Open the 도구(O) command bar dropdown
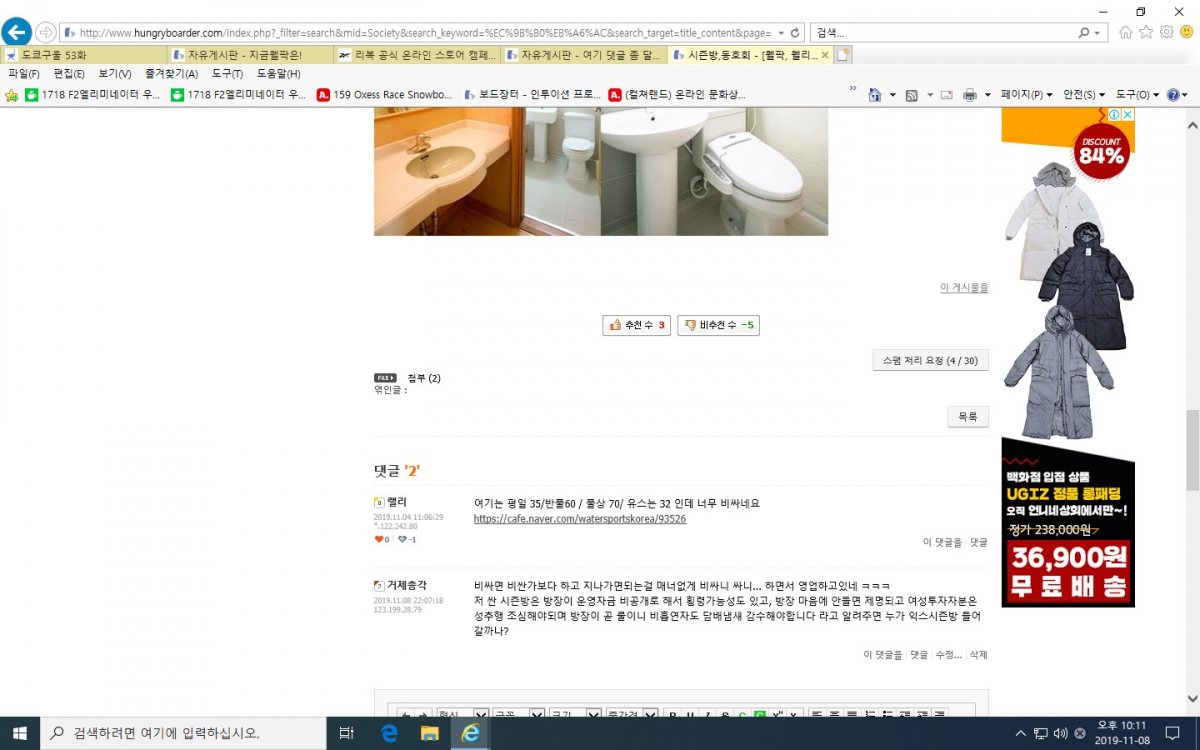This screenshot has width=1200, height=750. (x=1137, y=95)
